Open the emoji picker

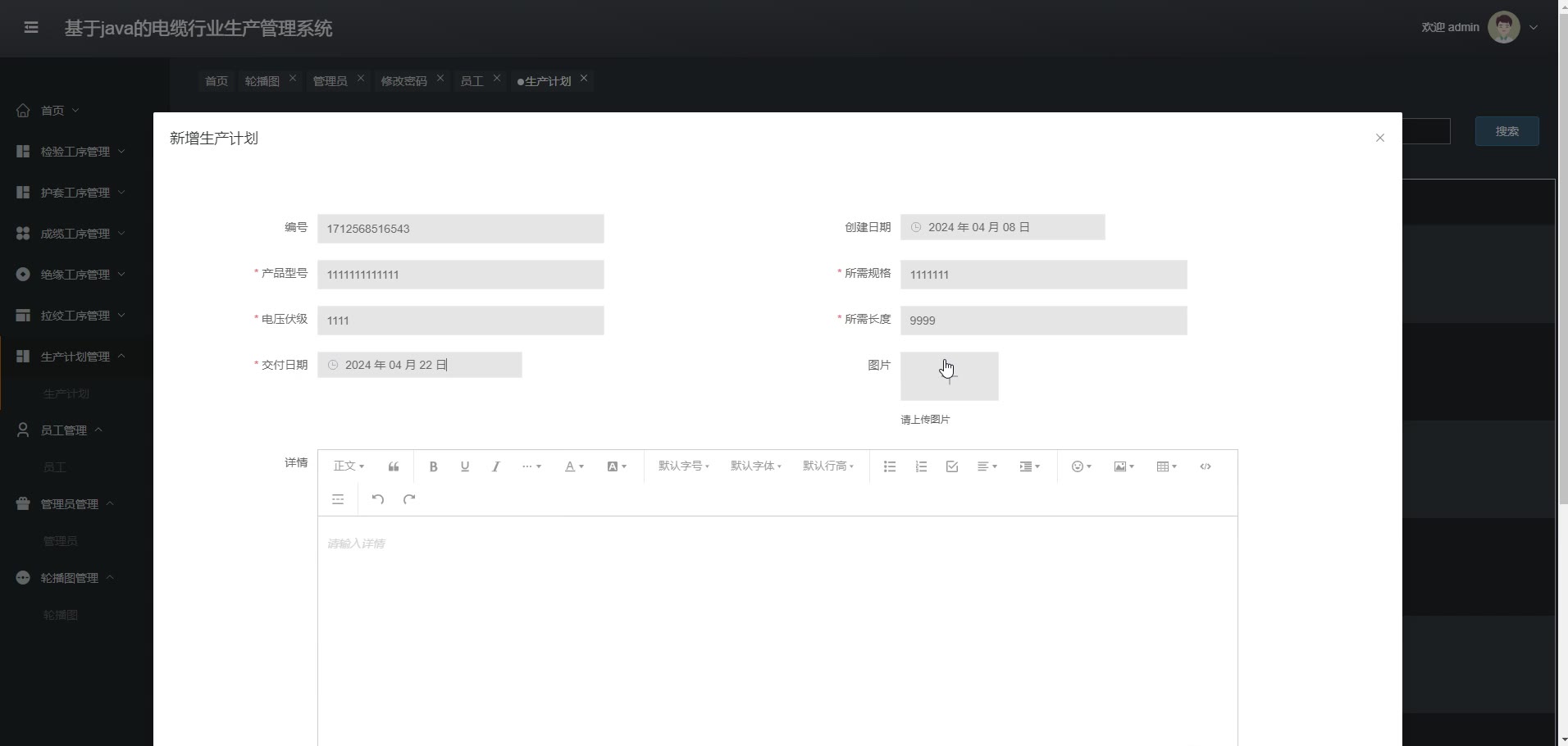(x=1082, y=466)
